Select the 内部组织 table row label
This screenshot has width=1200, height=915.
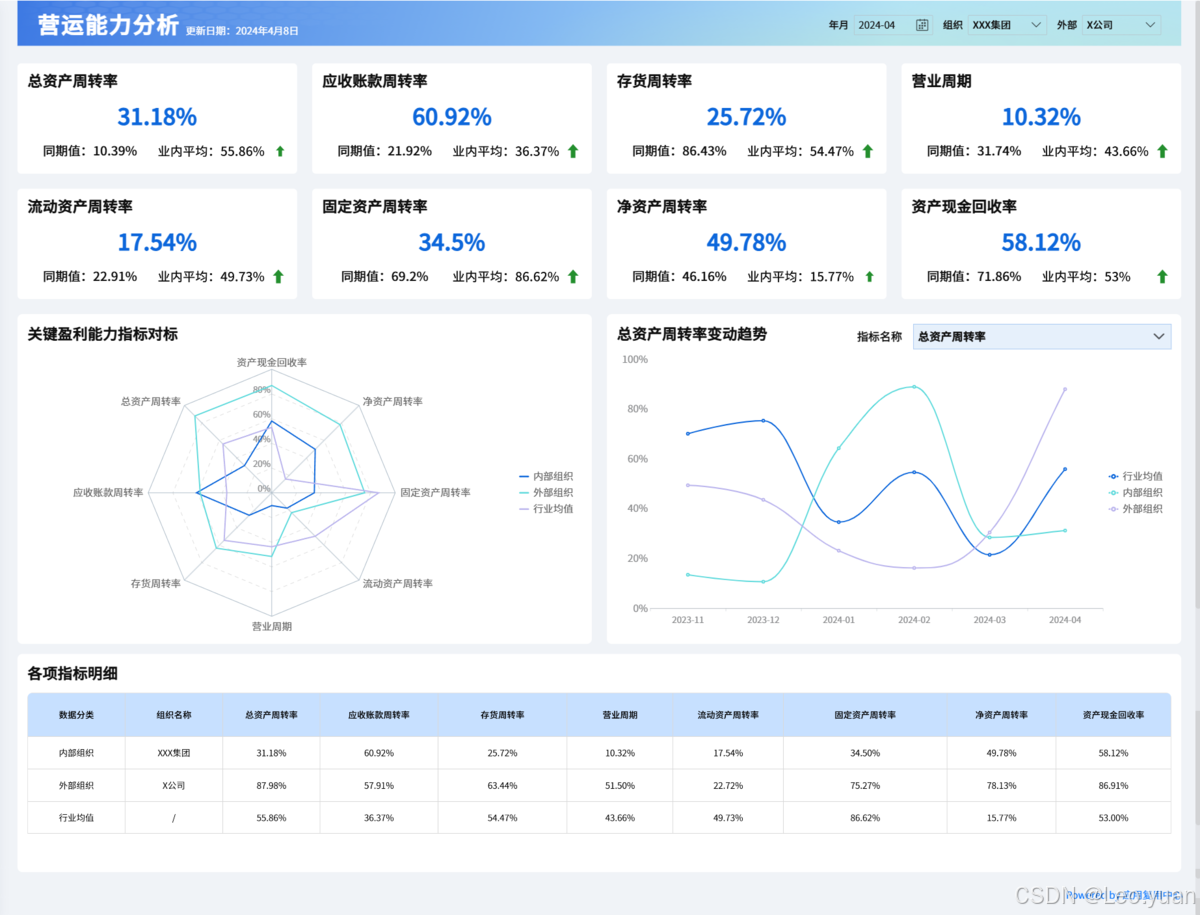point(76,753)
